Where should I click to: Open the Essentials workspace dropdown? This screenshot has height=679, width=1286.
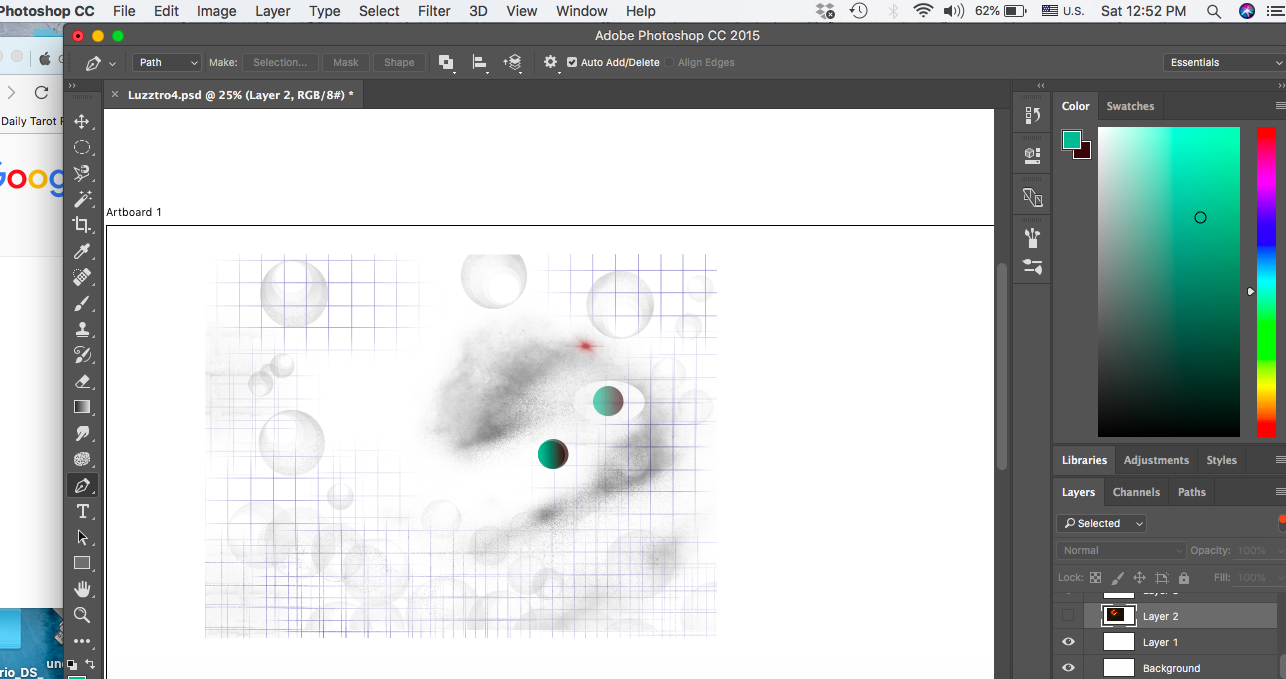1222,62
